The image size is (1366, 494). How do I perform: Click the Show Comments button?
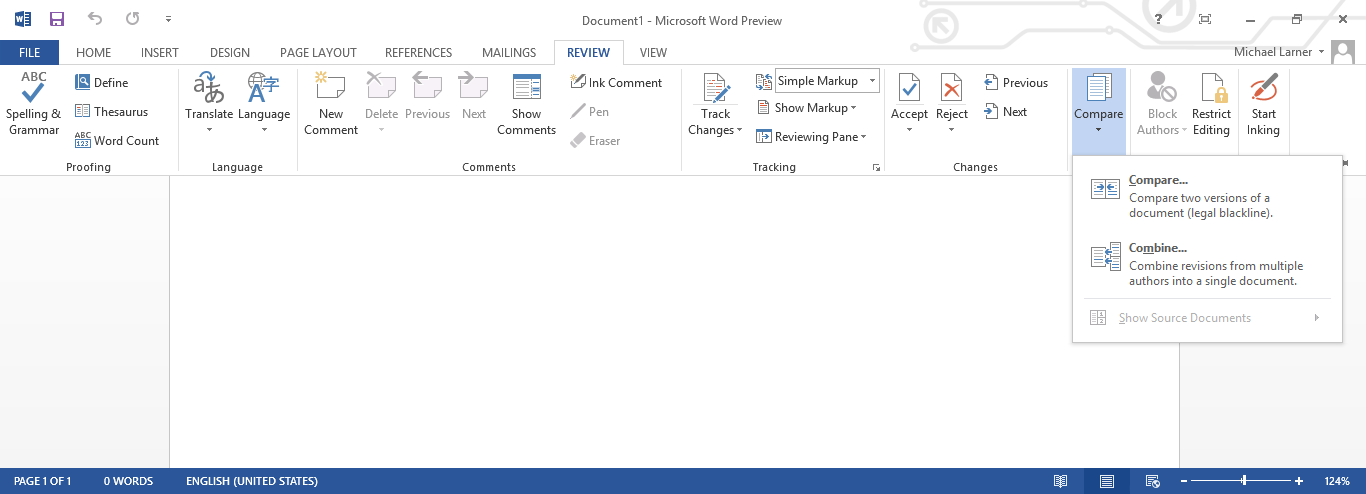(526, 104)
